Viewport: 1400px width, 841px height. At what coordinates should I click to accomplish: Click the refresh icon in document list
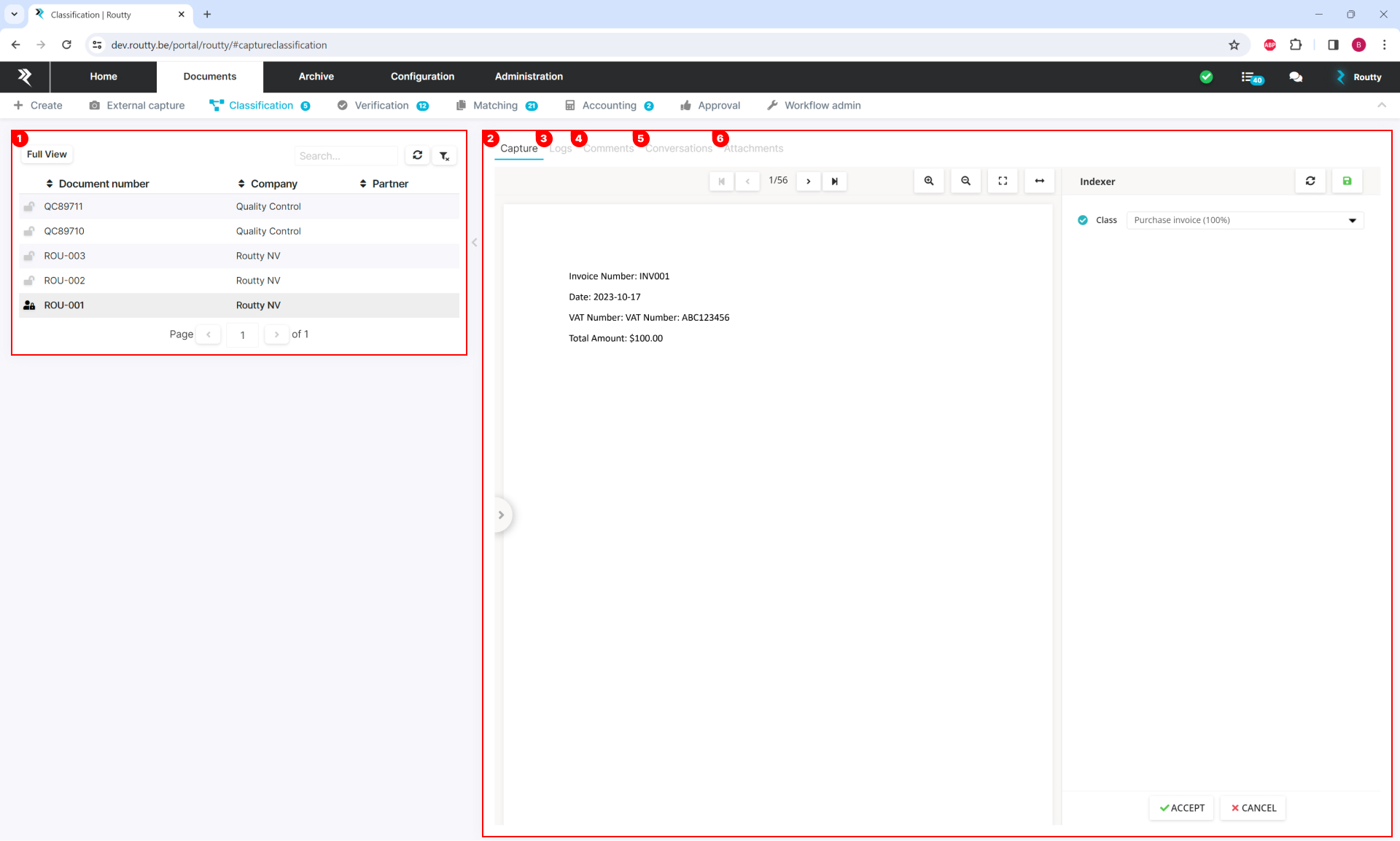pyautogui.click(x=419, y=154)
